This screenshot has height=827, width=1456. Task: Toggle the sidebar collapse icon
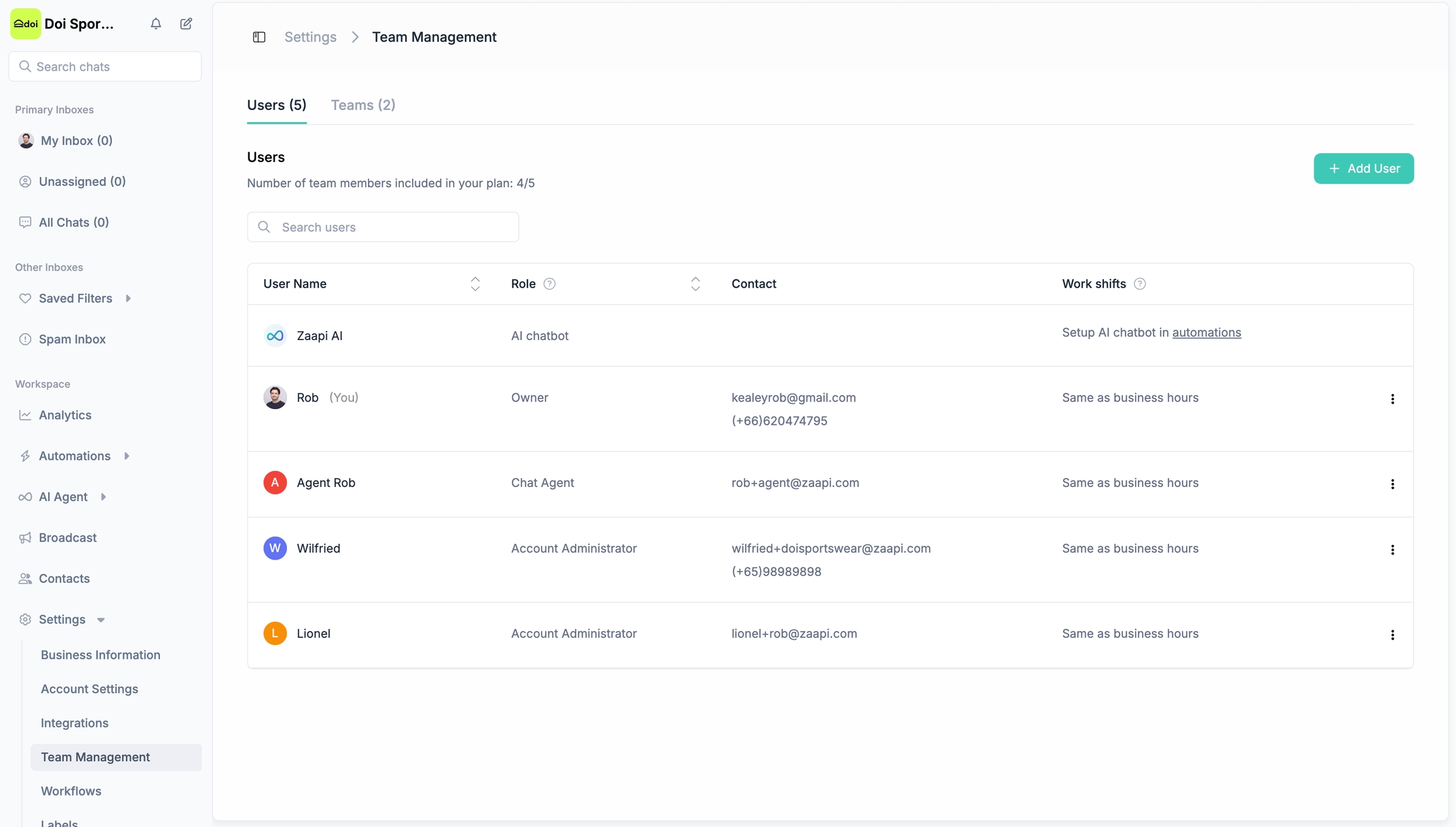coord(259,37)
